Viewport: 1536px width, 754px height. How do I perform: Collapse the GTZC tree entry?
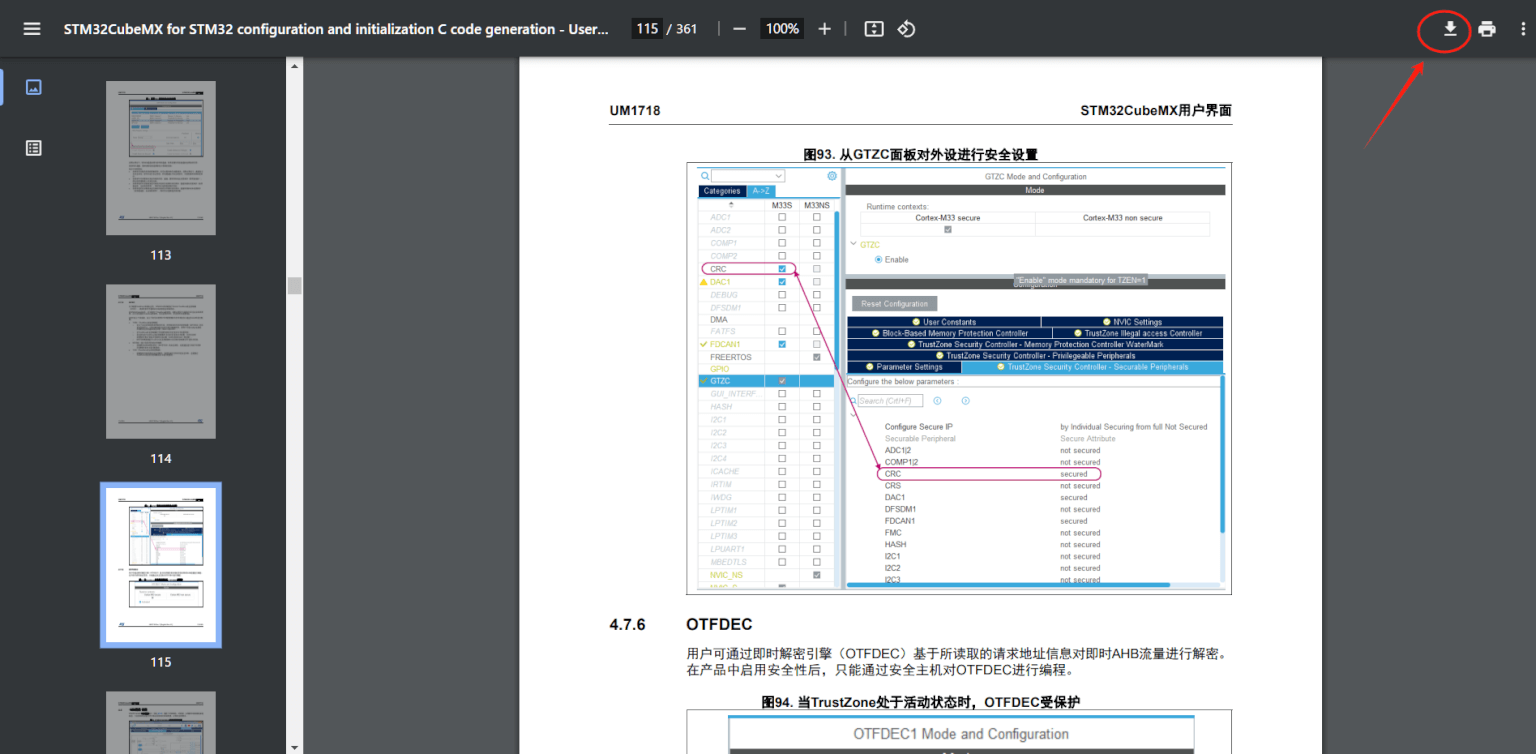(853, 244)
